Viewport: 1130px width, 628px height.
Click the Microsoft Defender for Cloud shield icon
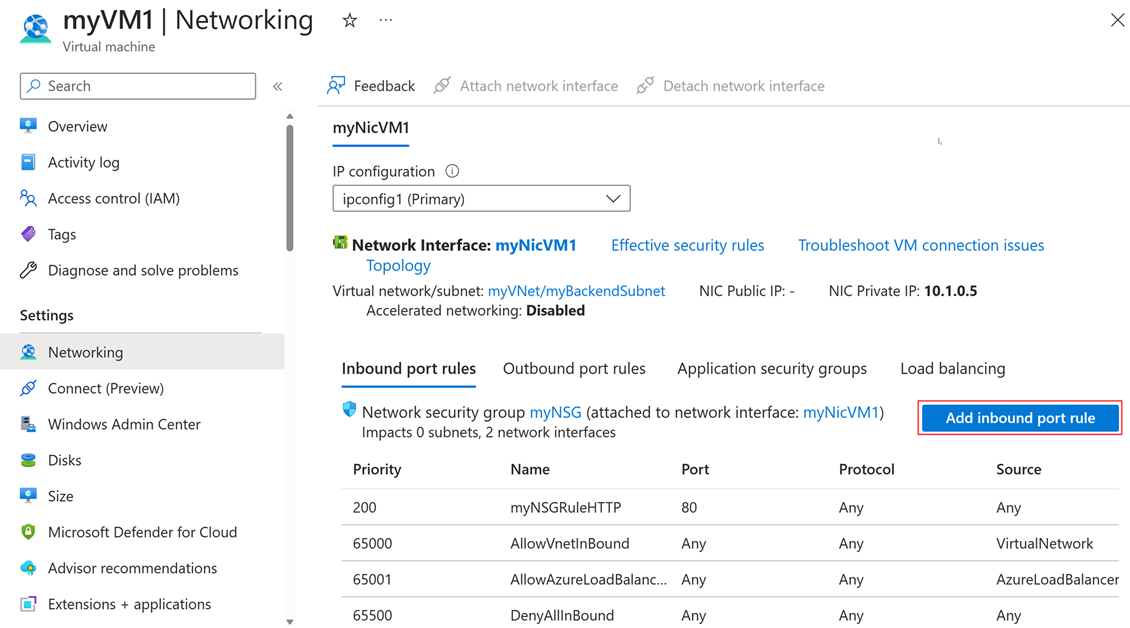click(x=28, y=532)
